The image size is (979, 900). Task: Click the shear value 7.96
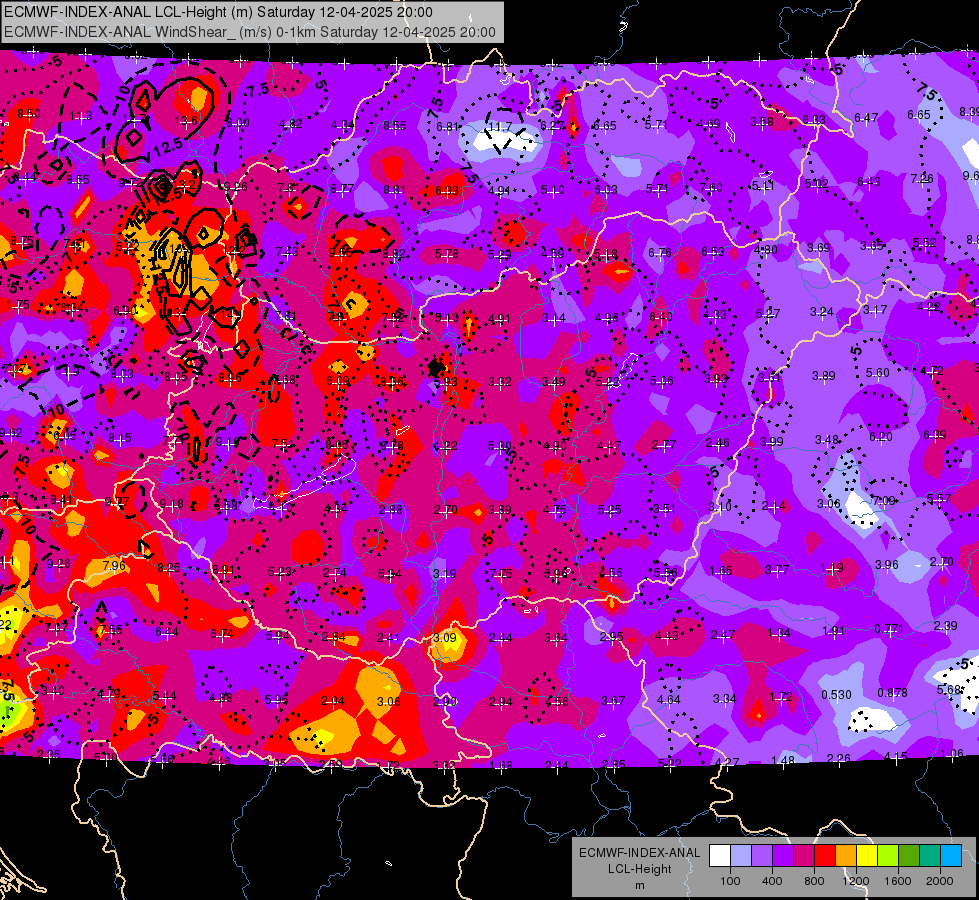pos(114,565)
